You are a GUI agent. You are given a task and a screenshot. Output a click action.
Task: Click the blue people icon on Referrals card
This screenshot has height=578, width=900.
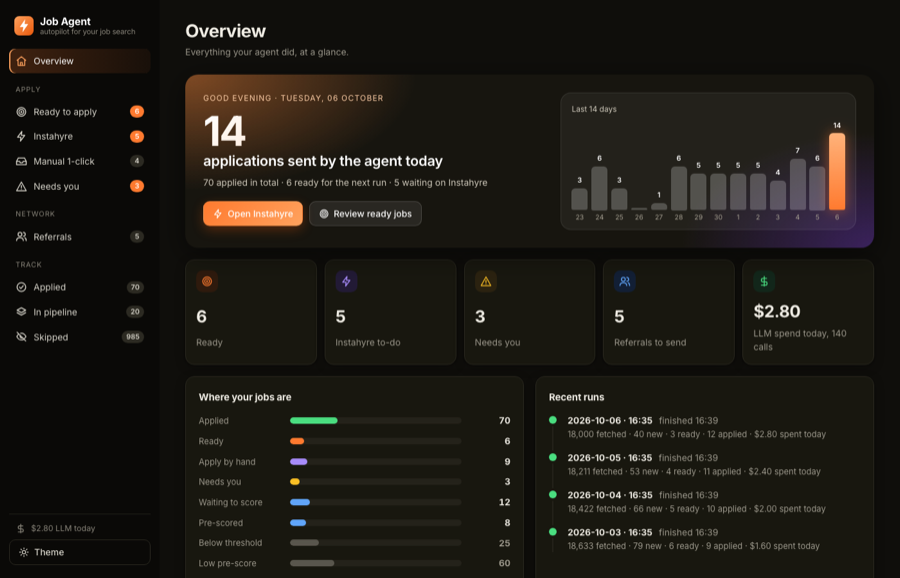(x=625, y=281)
